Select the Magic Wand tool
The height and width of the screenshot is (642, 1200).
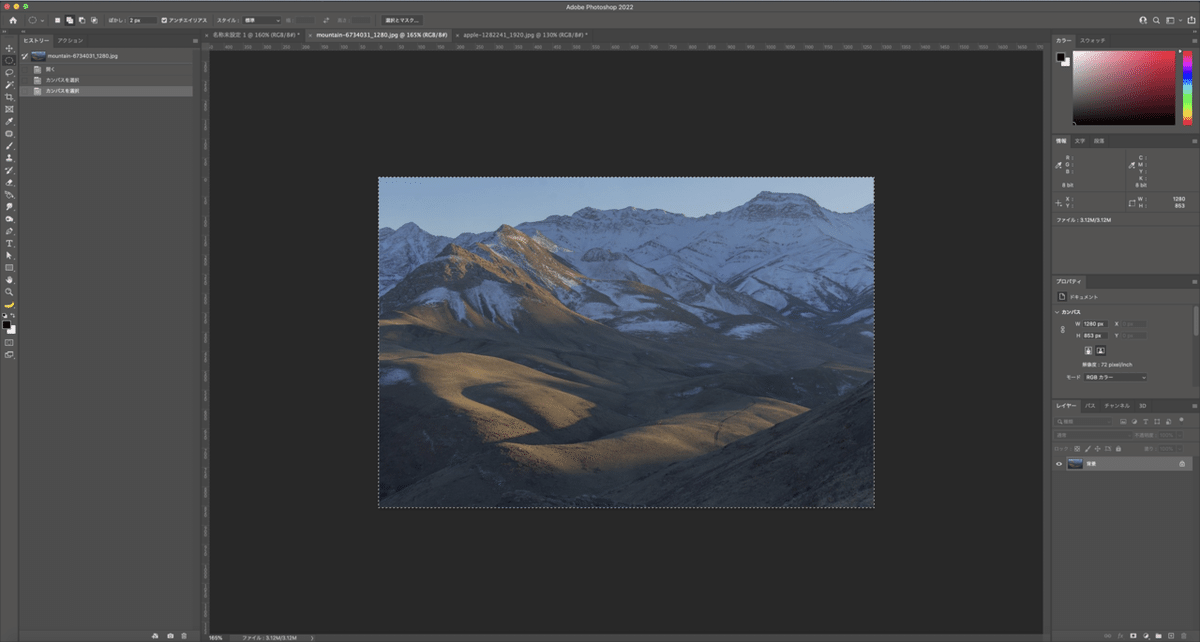pos(9,84)
